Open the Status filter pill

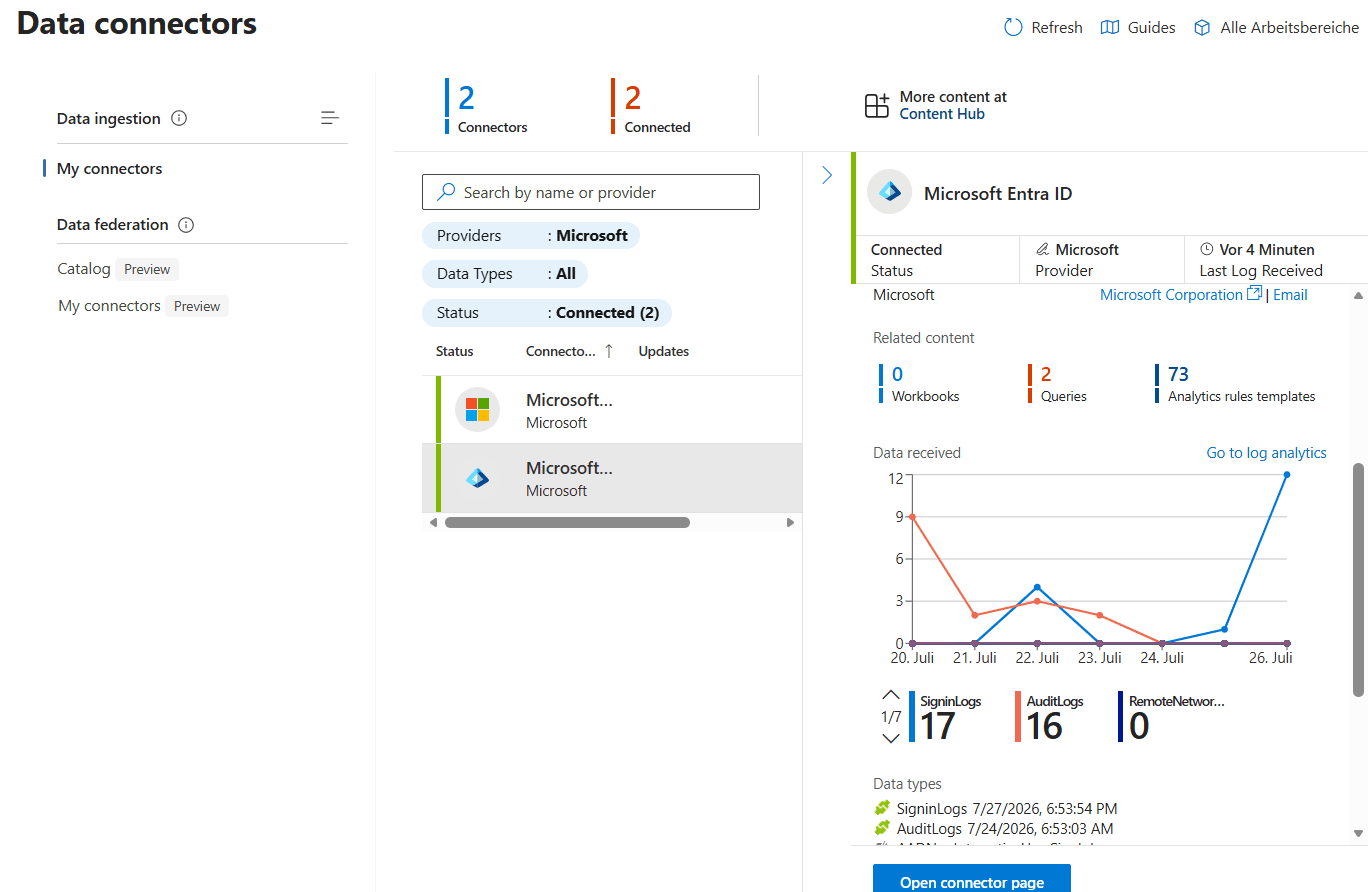(547, 313)
